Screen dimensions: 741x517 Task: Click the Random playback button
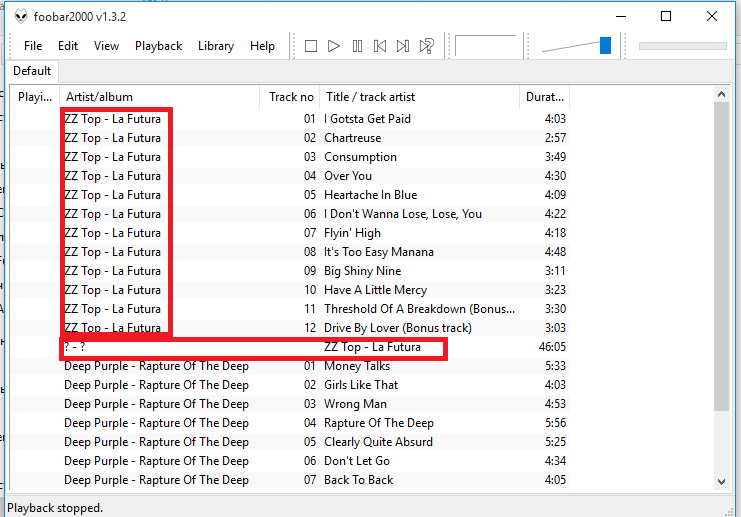coord(427,46)
